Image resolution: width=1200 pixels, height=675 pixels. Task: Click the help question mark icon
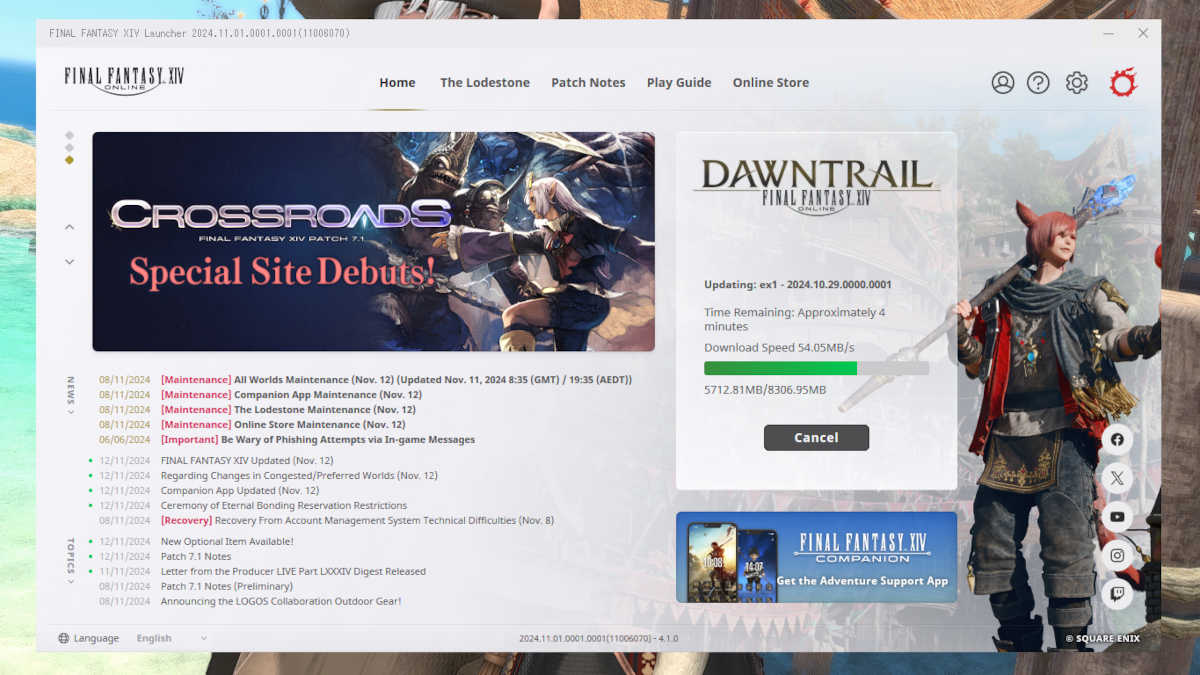point(1040,82)
